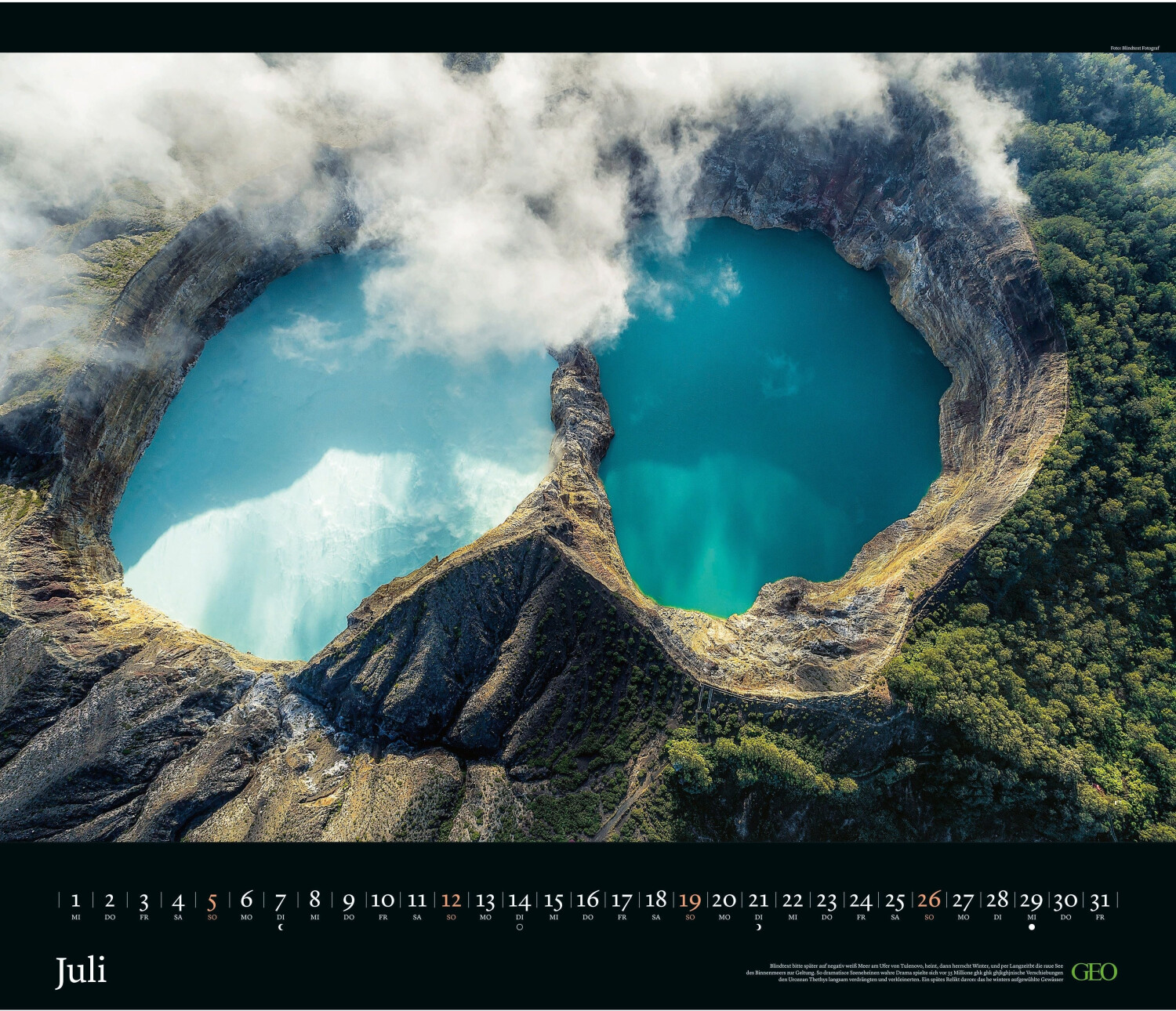1176x1011 pixels.
Task: Select Sunday the 26th in the calendar
Action: pyautogui.click(x=929, y=901)
